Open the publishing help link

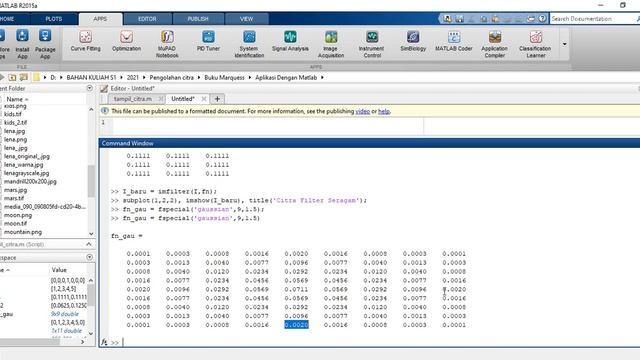pyautogui.click(x=384, y=111)
